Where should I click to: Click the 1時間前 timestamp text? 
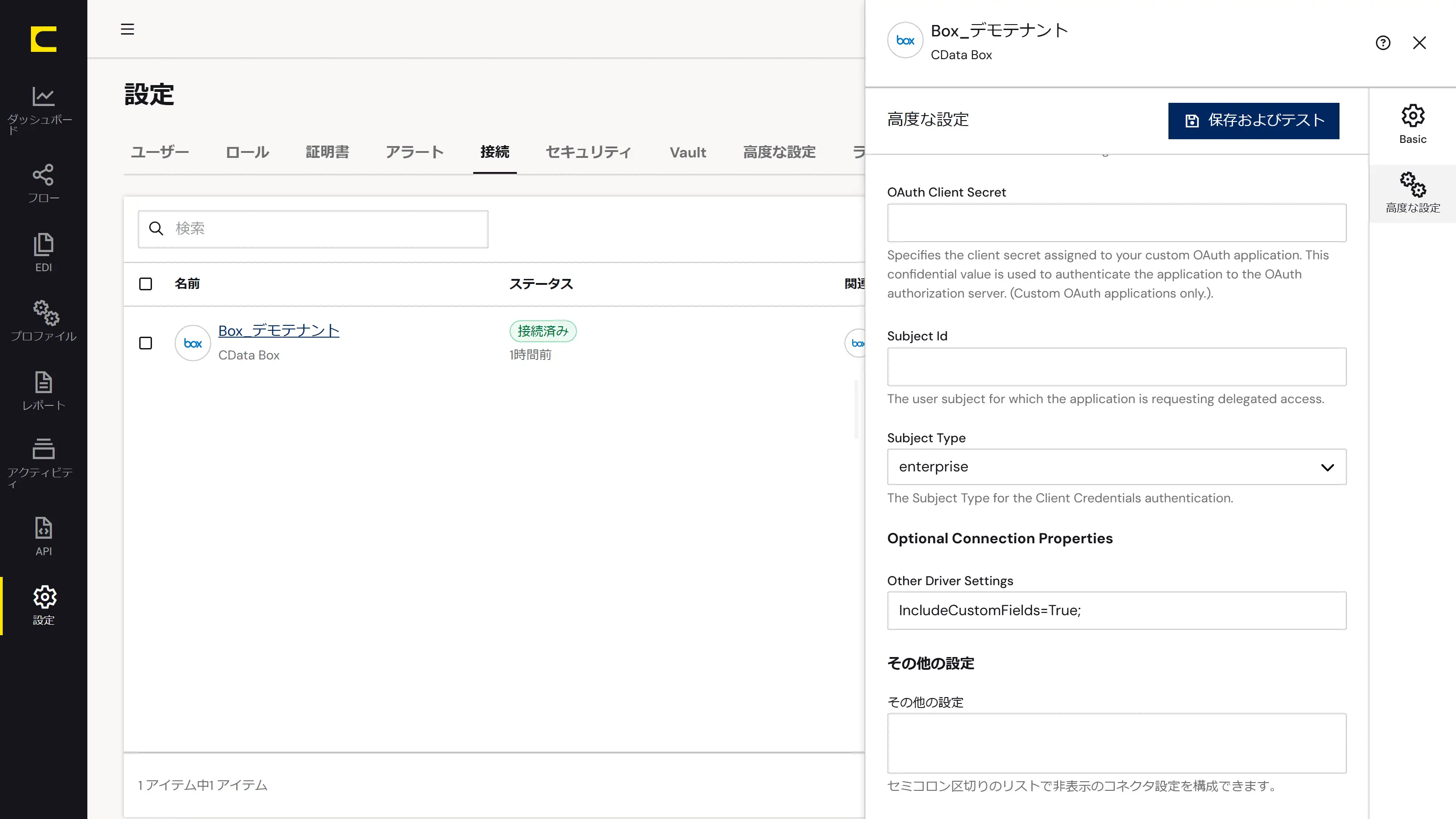530,355
